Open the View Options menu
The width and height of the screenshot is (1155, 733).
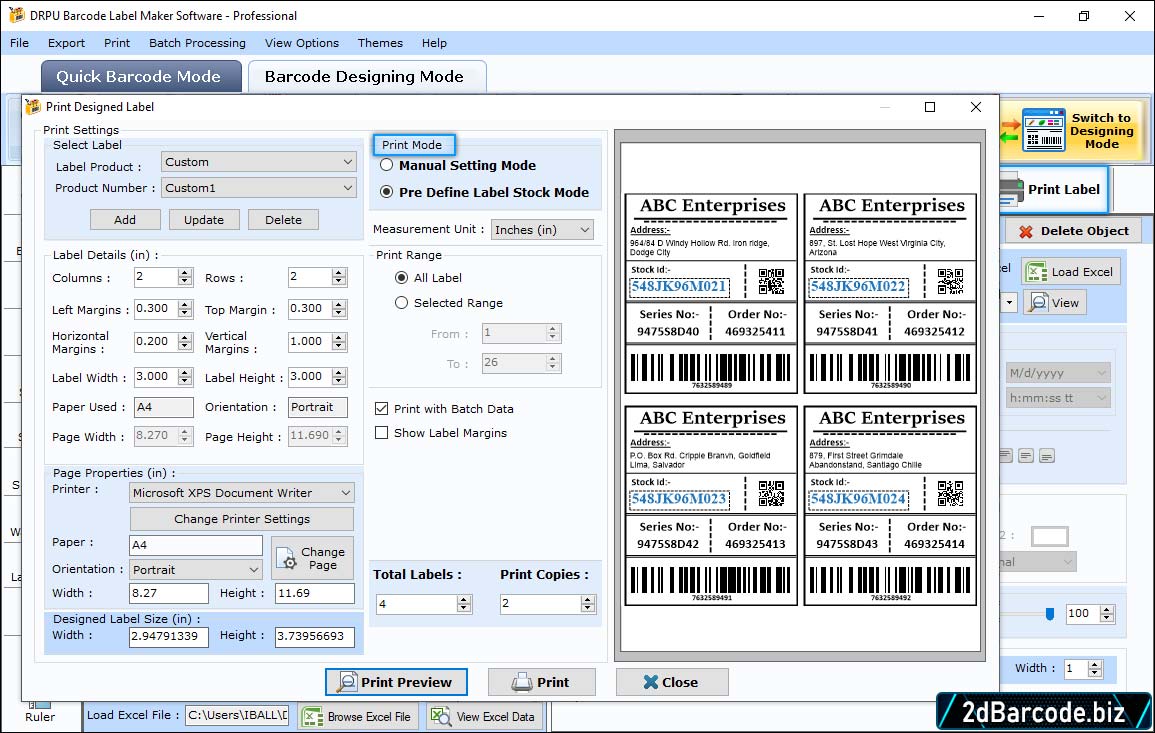[x=302, y=43]
